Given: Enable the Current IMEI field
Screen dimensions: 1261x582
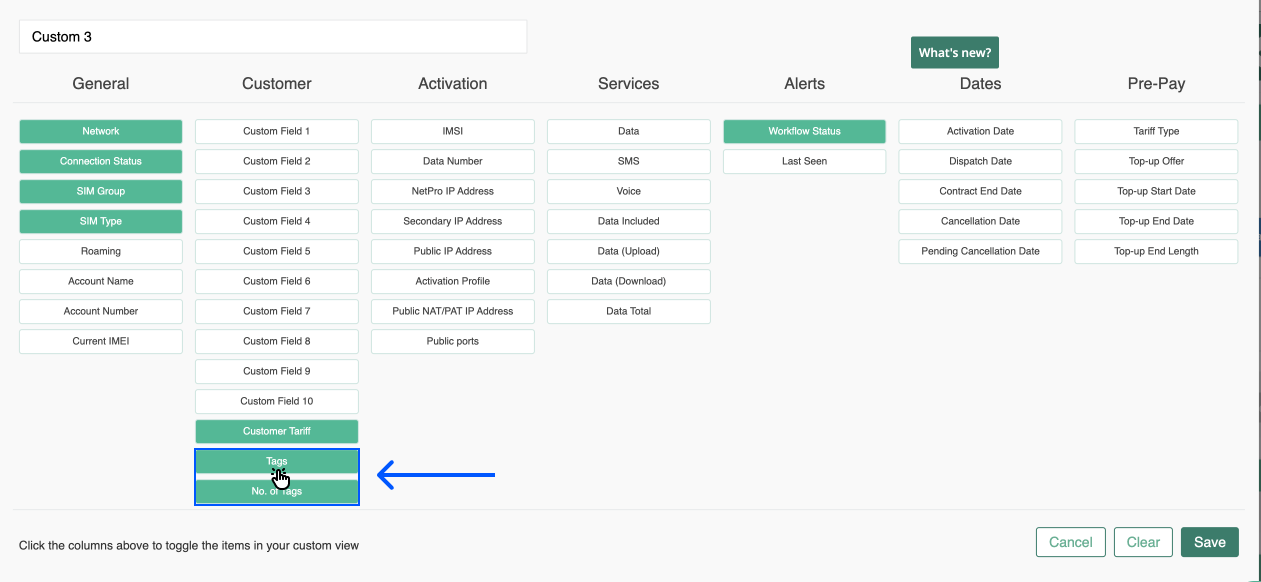Looking at the screenshot, I should tap(100, 341).
